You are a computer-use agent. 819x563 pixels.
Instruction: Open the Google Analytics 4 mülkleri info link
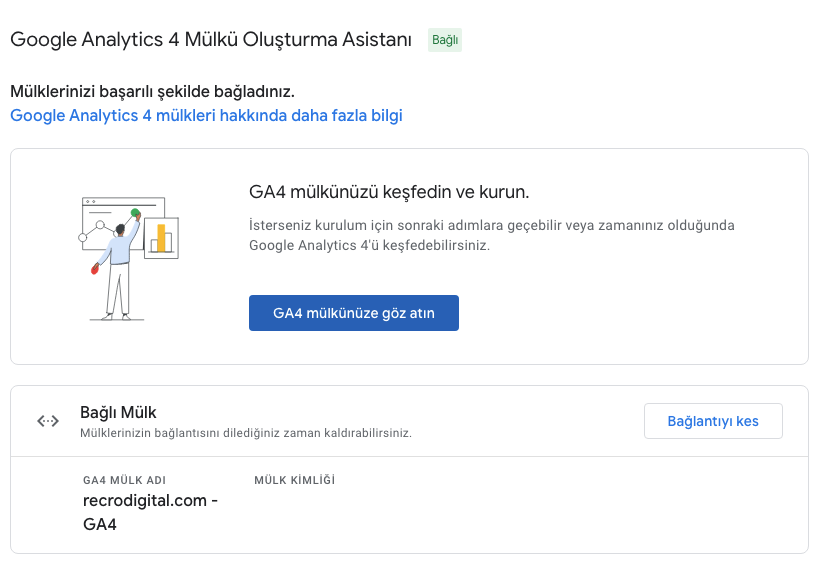[x=206, y=115]
